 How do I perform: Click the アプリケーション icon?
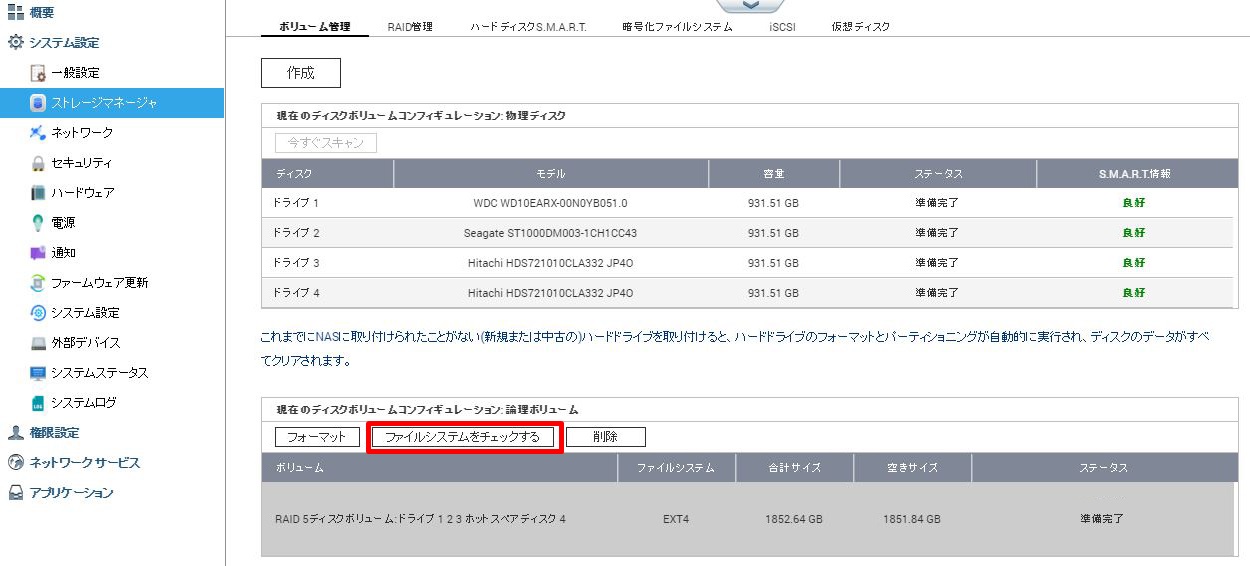[15, 493]
